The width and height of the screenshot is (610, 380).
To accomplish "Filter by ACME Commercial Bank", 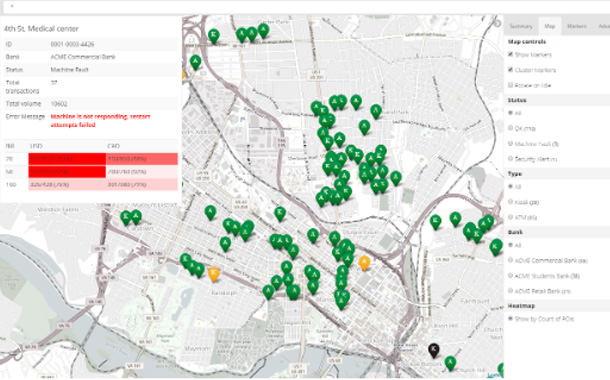I will tap(510, 260).
